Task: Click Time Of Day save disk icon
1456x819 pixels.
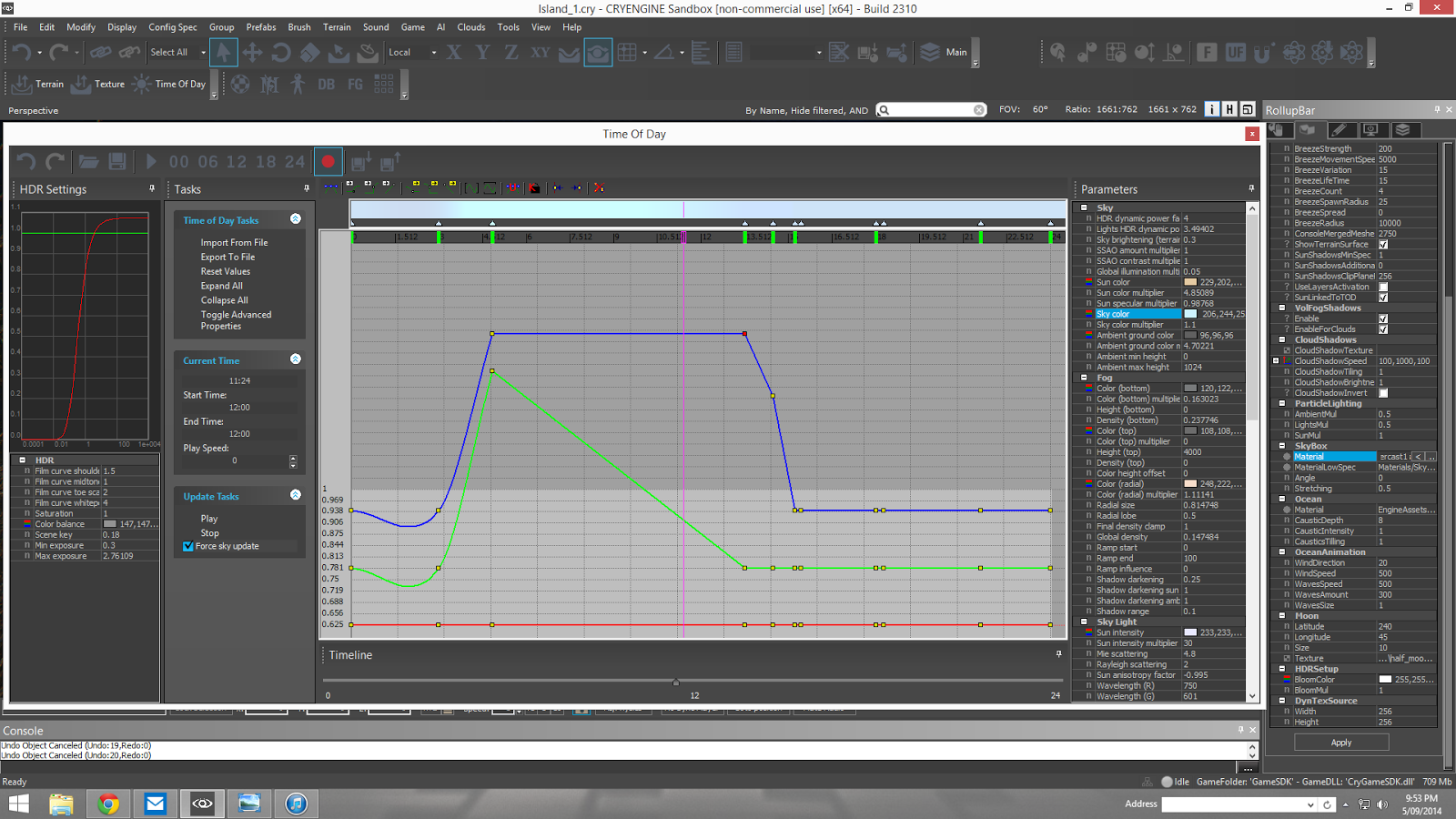Action: coord(116,162)
